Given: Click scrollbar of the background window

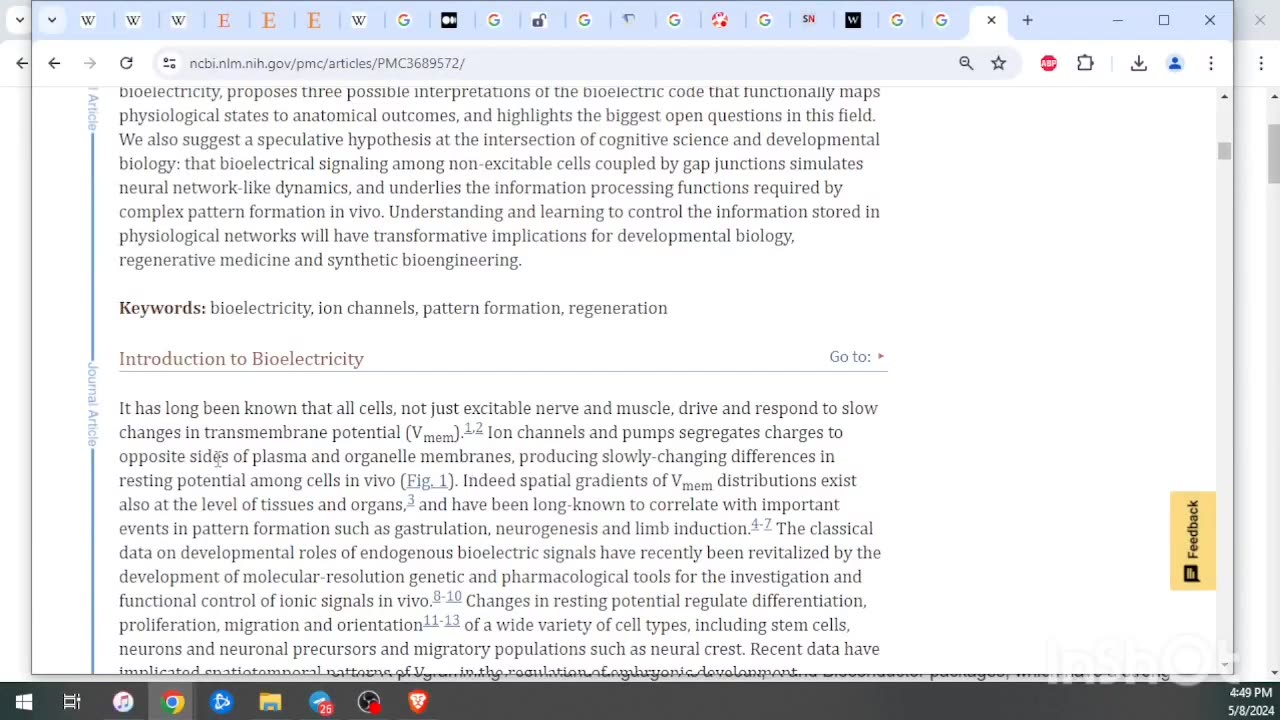Looking at the screenshot, I should [1273, 152].
